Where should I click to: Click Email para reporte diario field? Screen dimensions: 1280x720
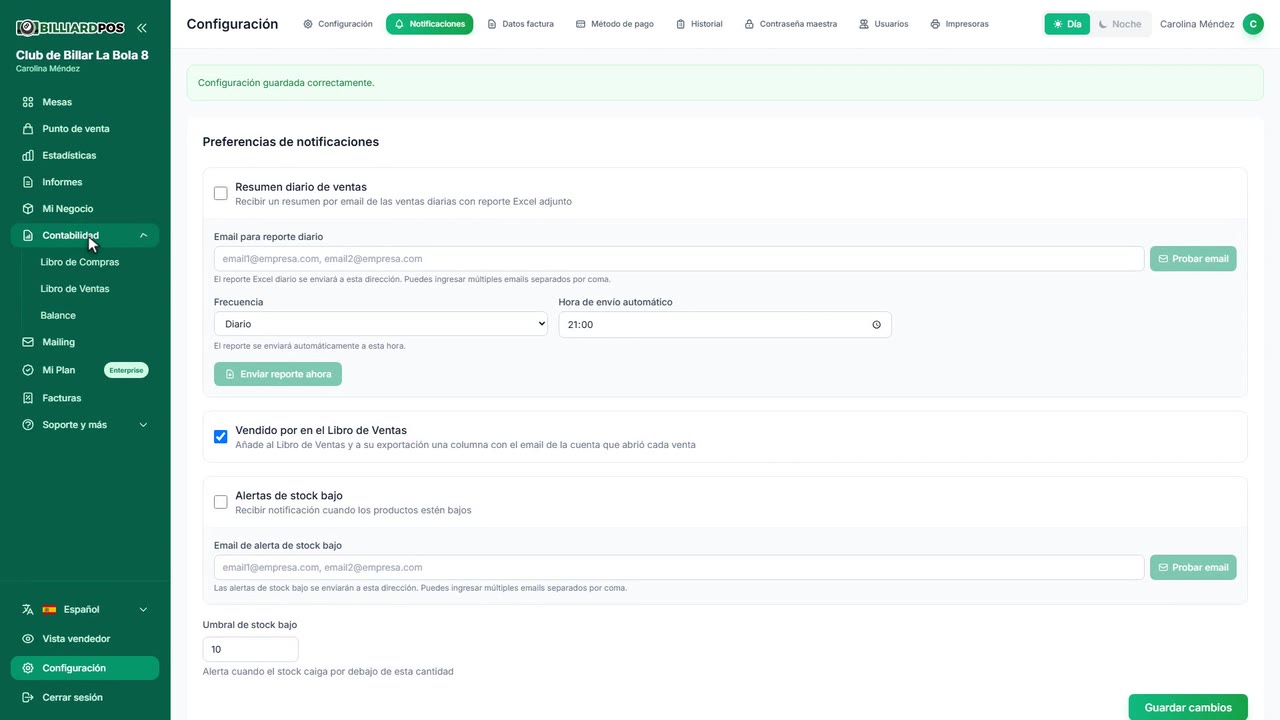pos(679,259)
